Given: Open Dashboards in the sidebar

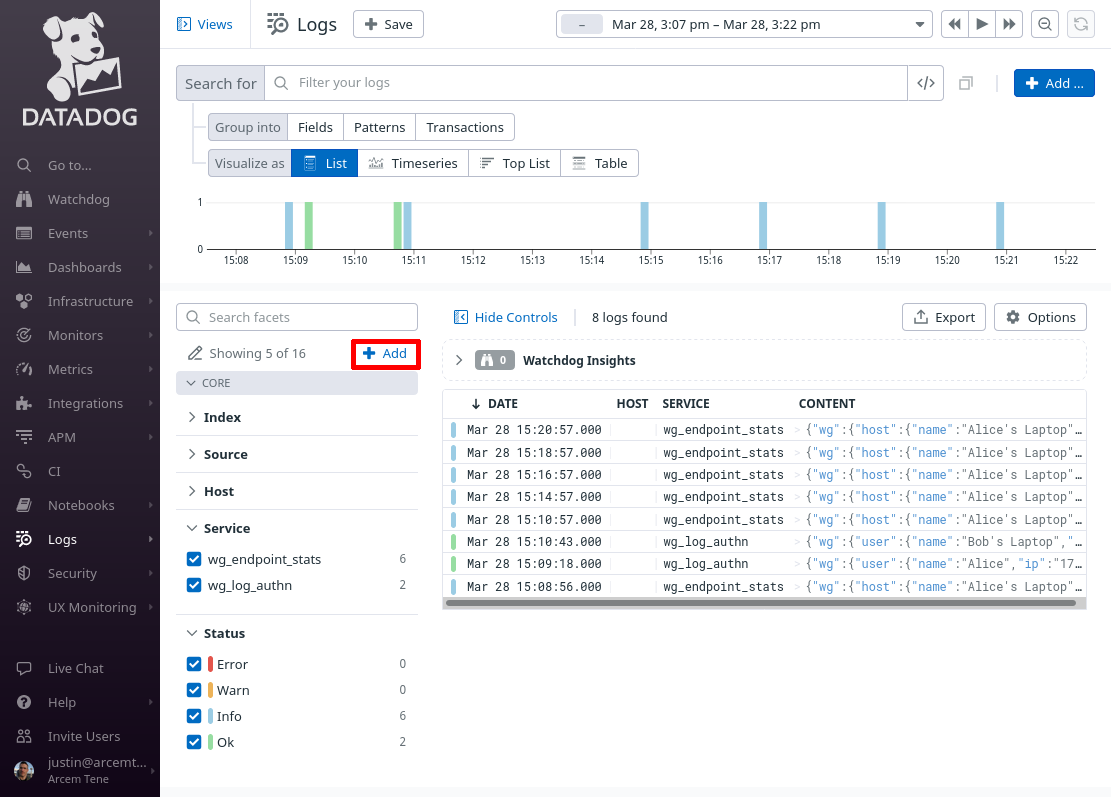Looking at the screenshot, I should 84,267.
